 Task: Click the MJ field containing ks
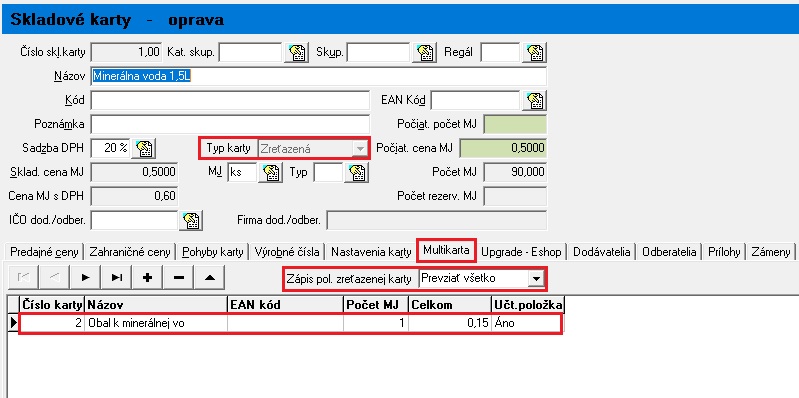[x=242, y=173]
